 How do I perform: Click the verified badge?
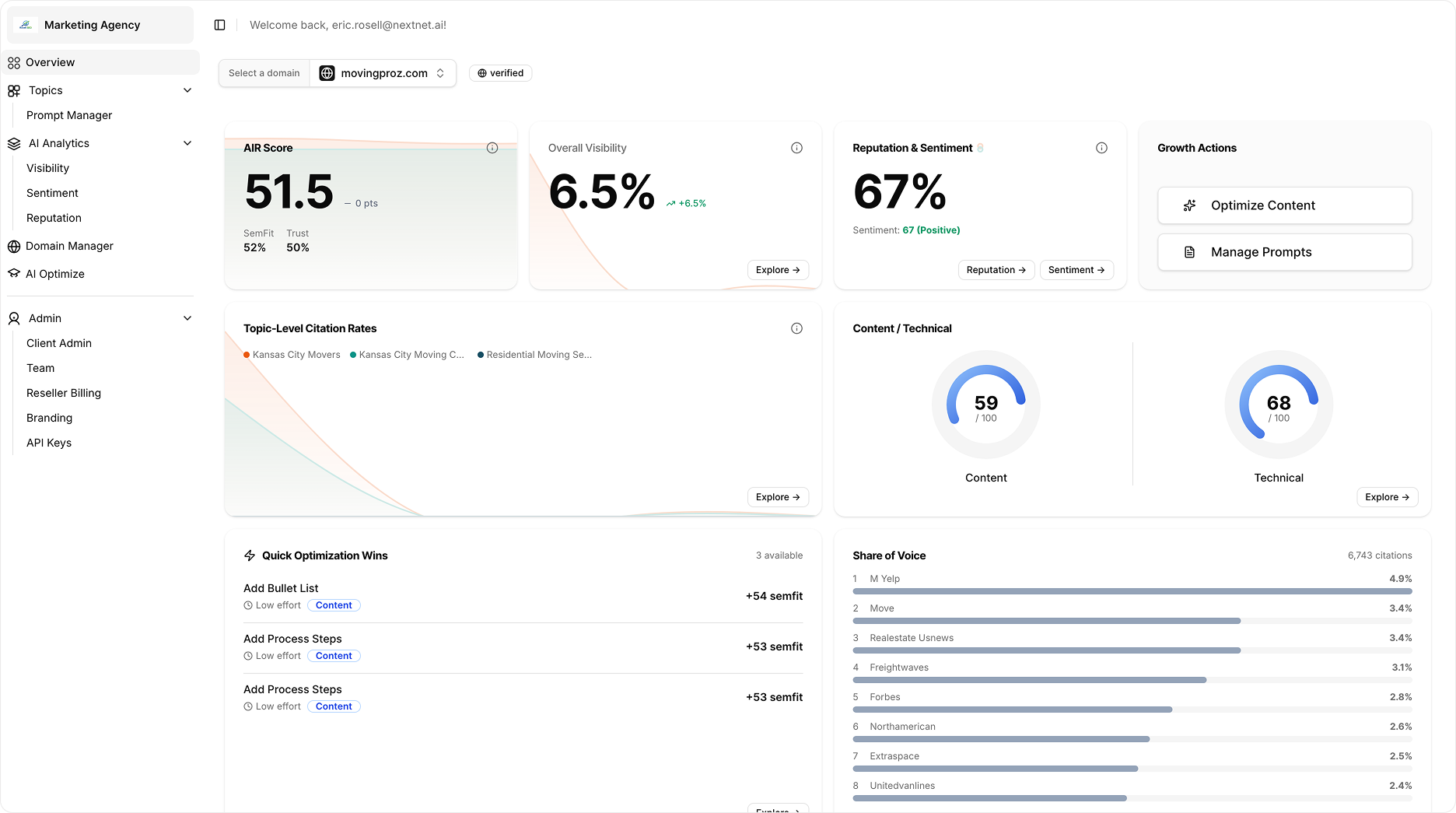500,73
